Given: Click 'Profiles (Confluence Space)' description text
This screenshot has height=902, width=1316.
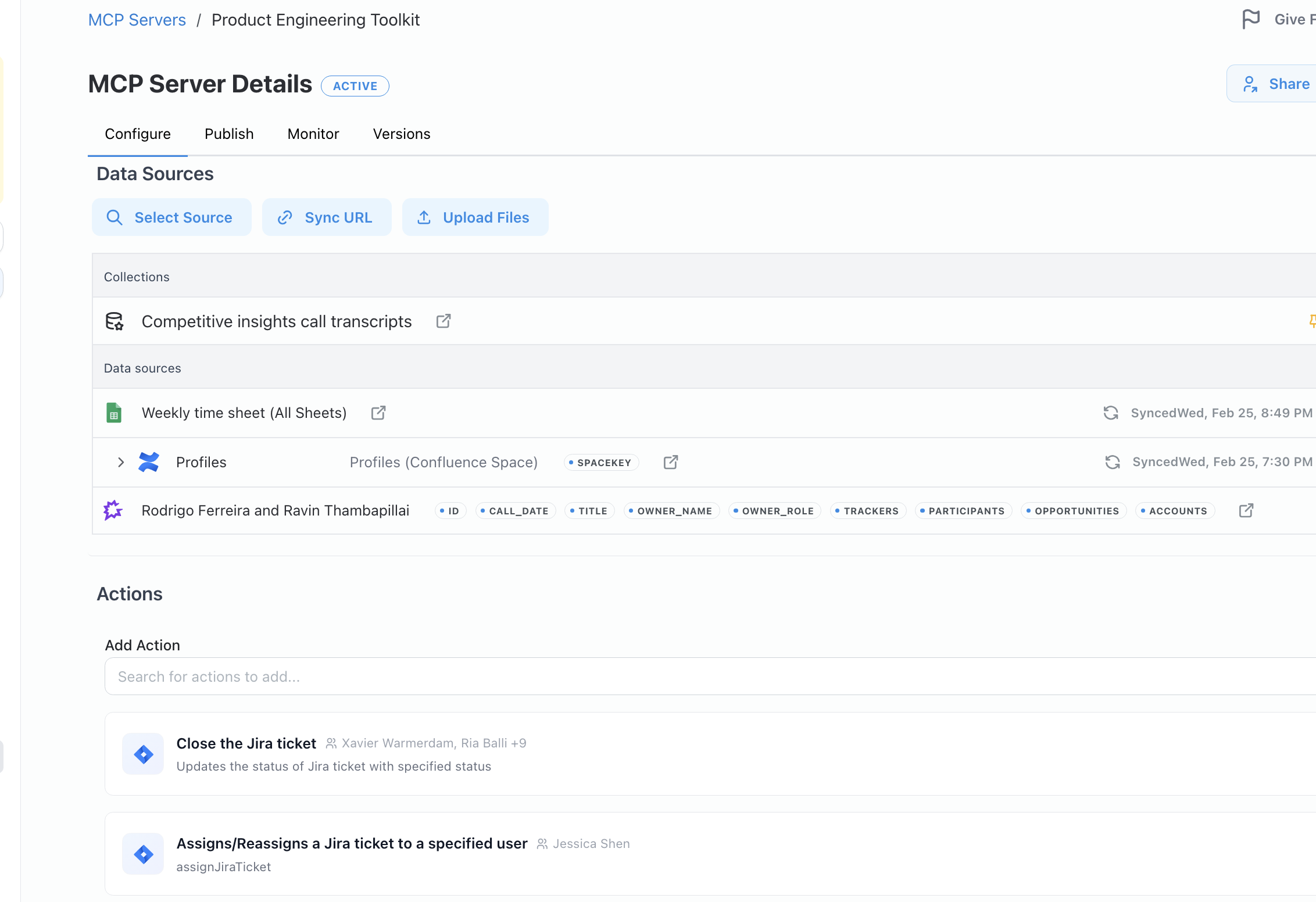Looking at the screenshot, I should coord(444,462).
